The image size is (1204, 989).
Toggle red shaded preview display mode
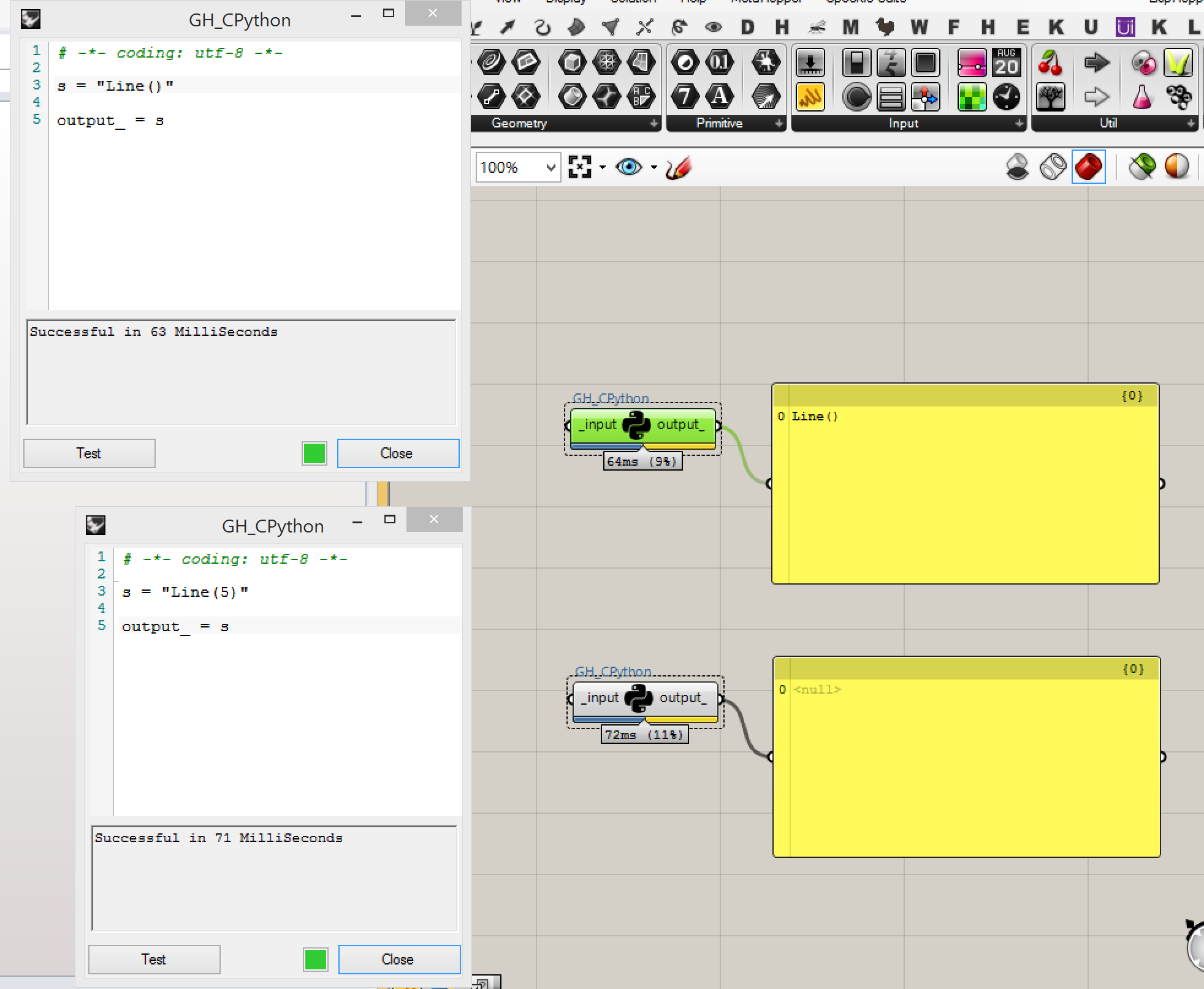pyautogui.click(x=1089, y=167)
